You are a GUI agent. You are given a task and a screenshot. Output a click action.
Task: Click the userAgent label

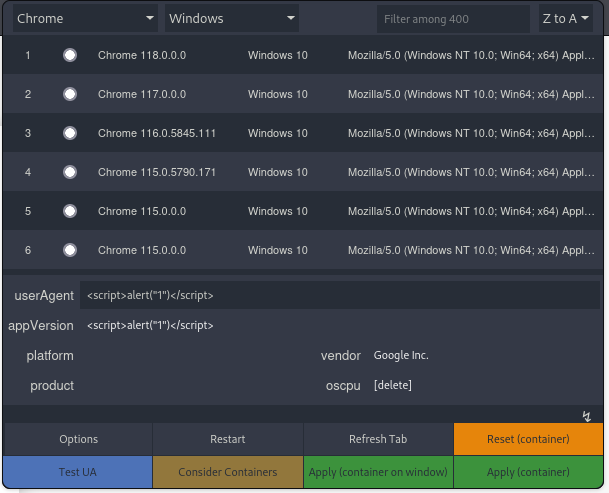pos(44,296)
